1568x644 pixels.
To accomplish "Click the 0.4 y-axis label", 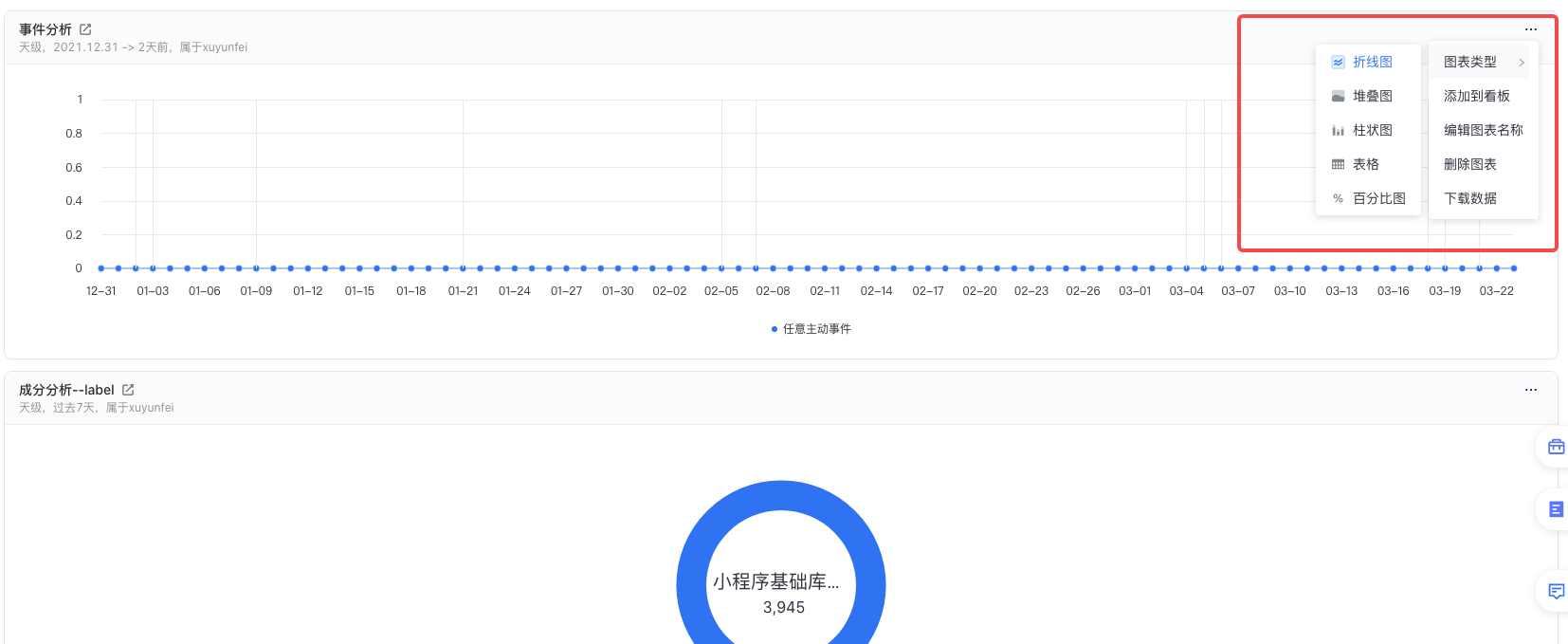I will pos(74,201).
